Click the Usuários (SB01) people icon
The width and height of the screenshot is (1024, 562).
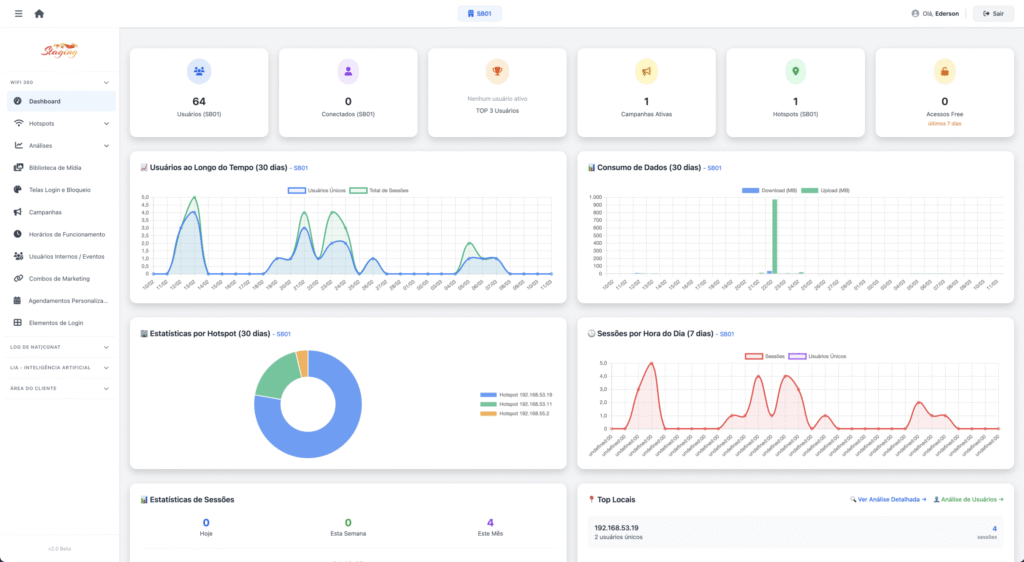pyautogui.click(x=199, y=71)
